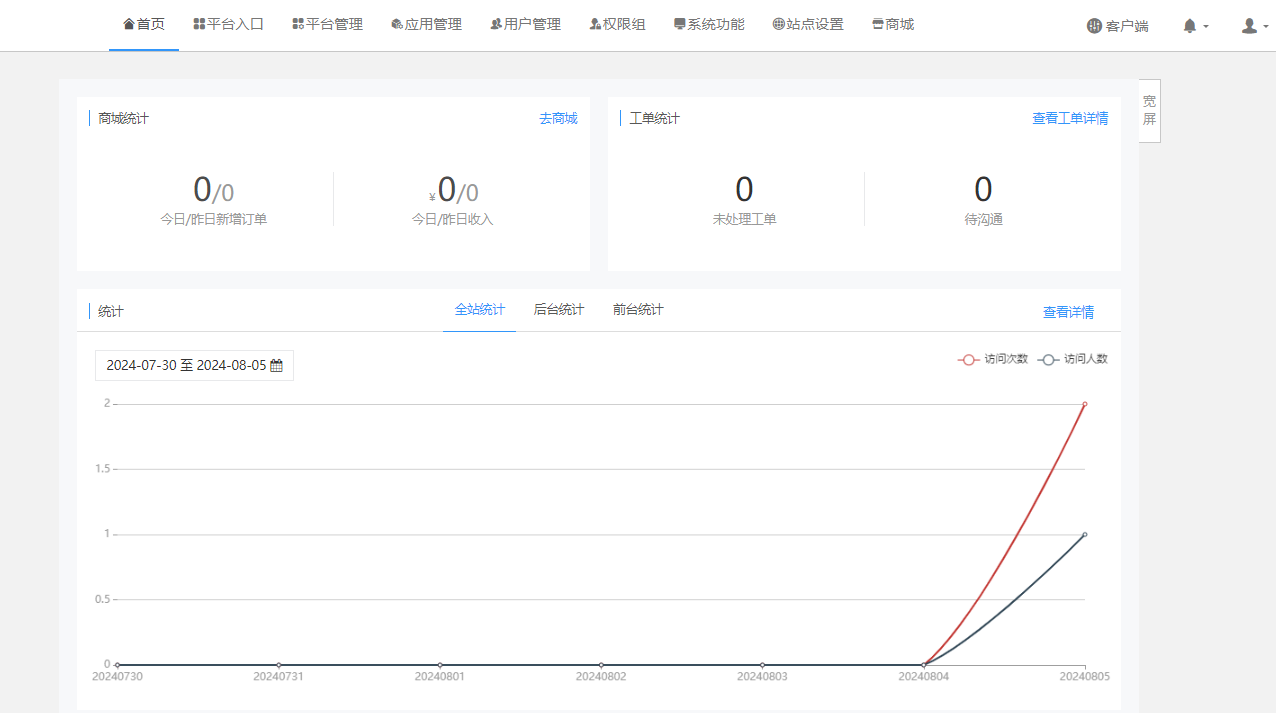Switch to the 后台统计 tab
Image resolution: width=1276 pixels, height=713 pixels.
coord(558,309)
